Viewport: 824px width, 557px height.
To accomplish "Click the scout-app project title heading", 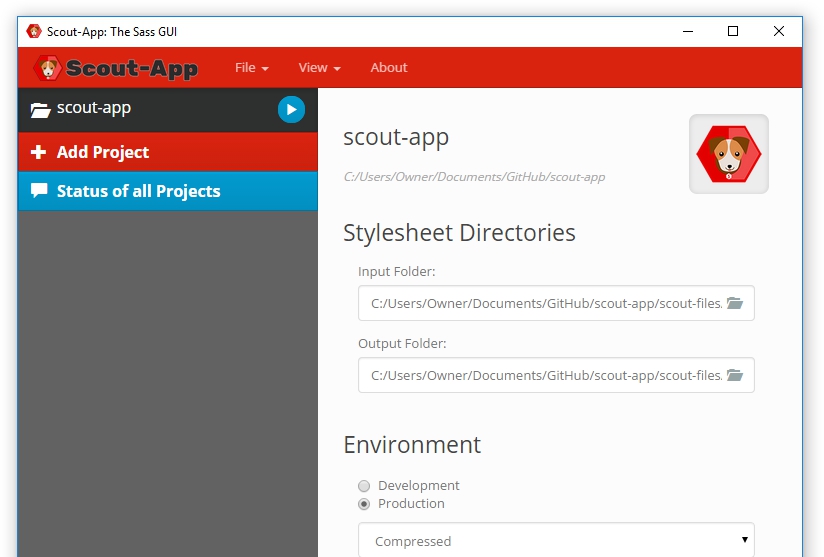I will (396, 137).
